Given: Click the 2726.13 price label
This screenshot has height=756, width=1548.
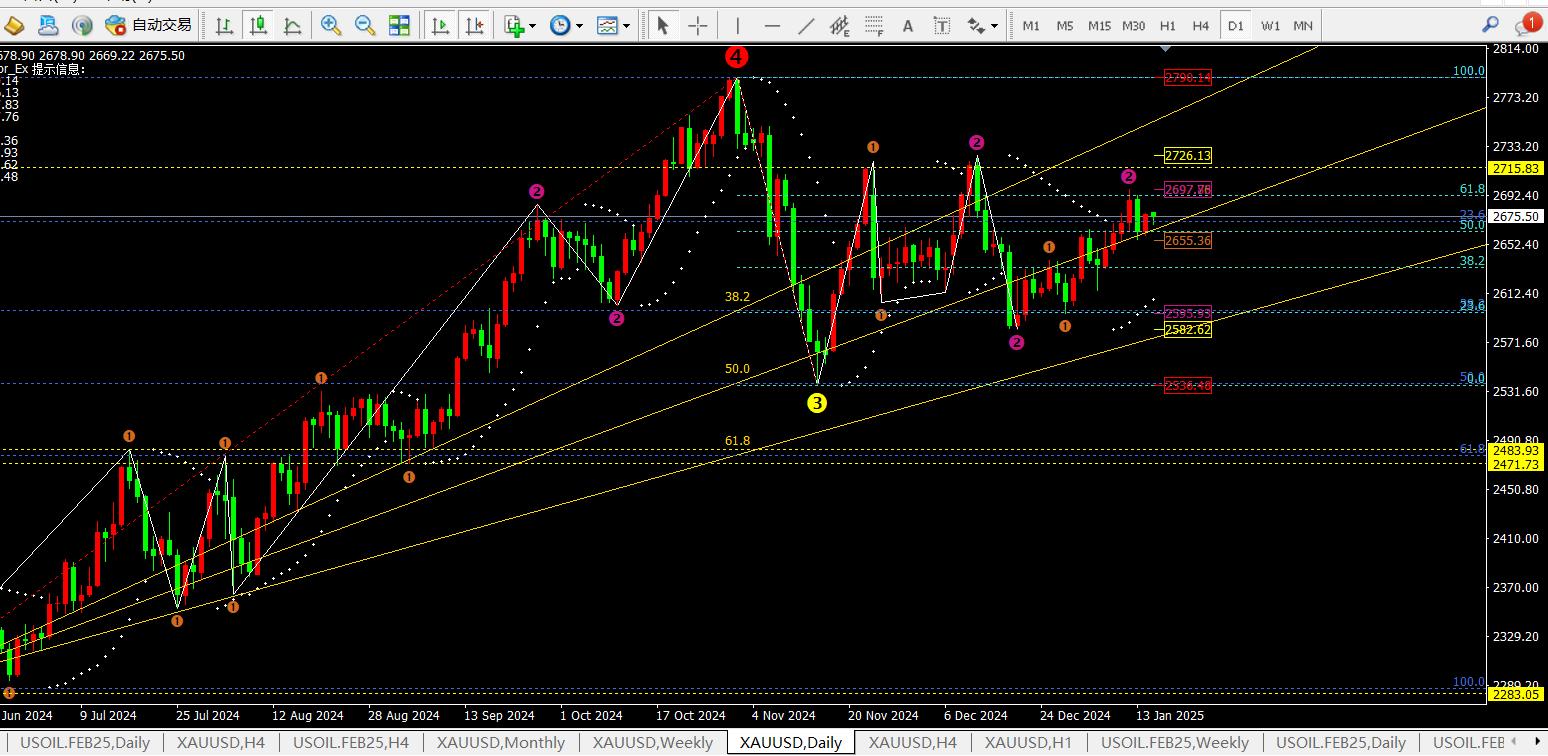Looking at the screenshot, I should 1188,155.
